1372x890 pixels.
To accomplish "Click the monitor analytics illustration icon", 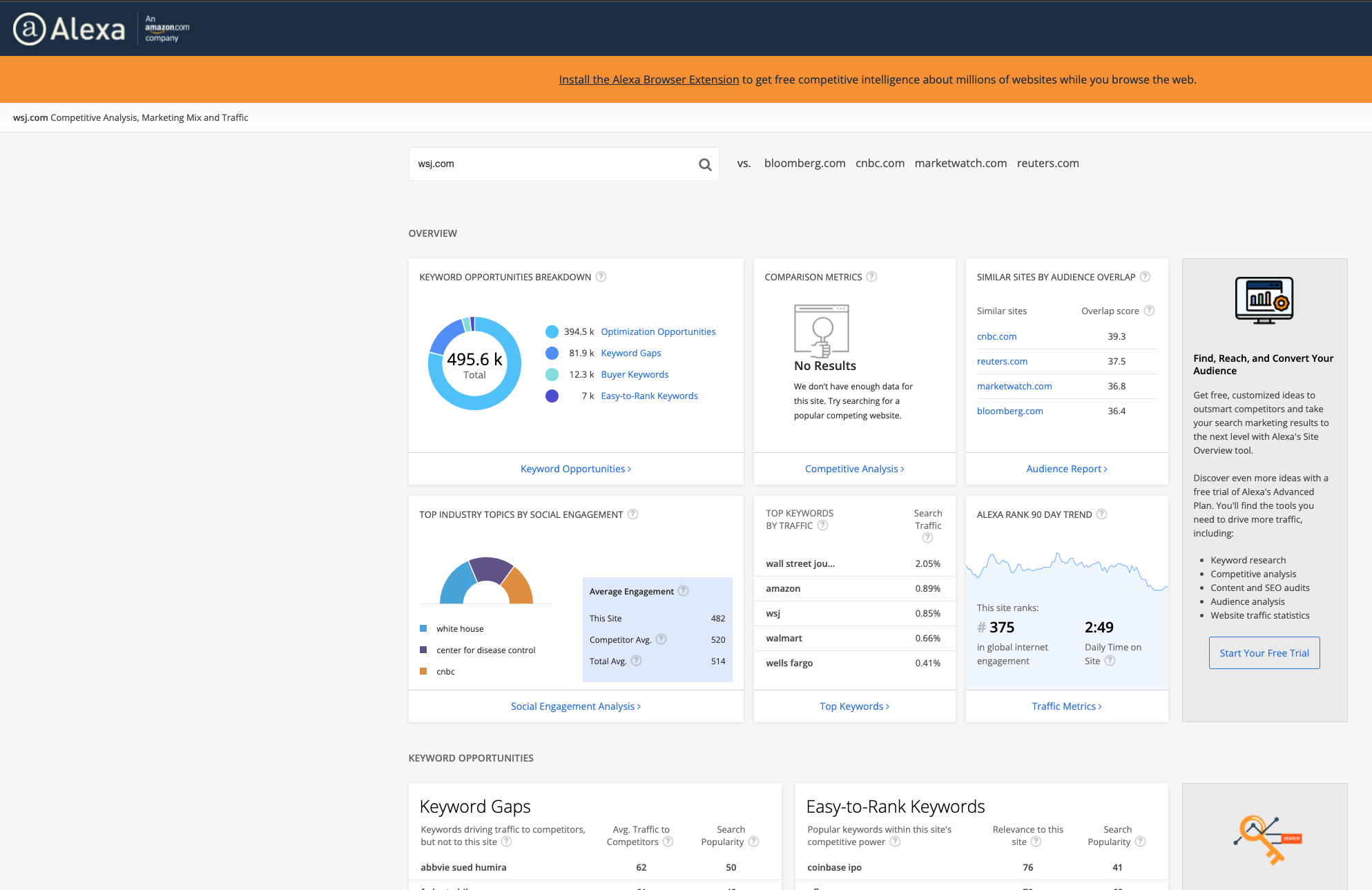I will pos(1264,300).
